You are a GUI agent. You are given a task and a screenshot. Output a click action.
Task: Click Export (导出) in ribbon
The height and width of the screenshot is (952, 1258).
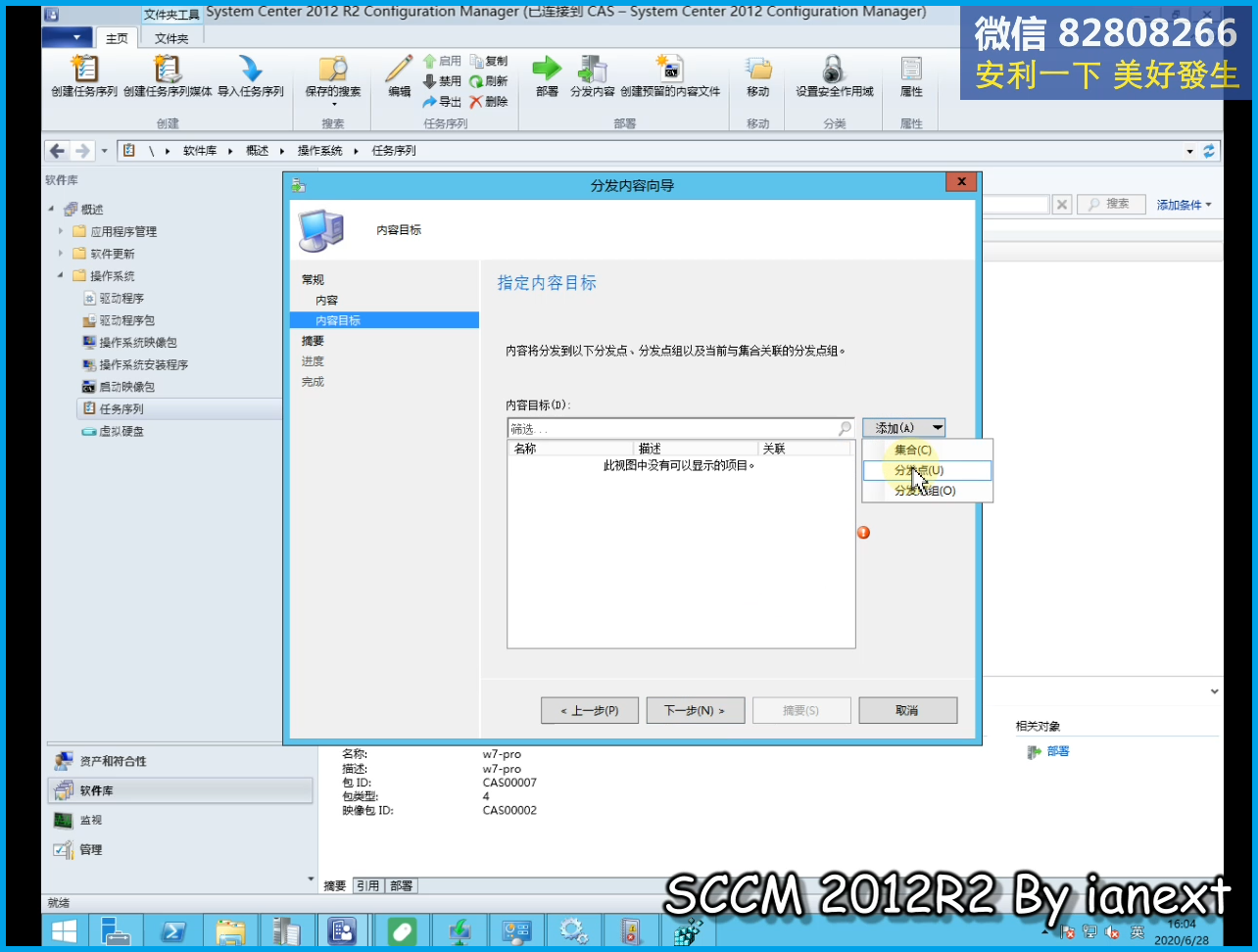tap(442, 102)
